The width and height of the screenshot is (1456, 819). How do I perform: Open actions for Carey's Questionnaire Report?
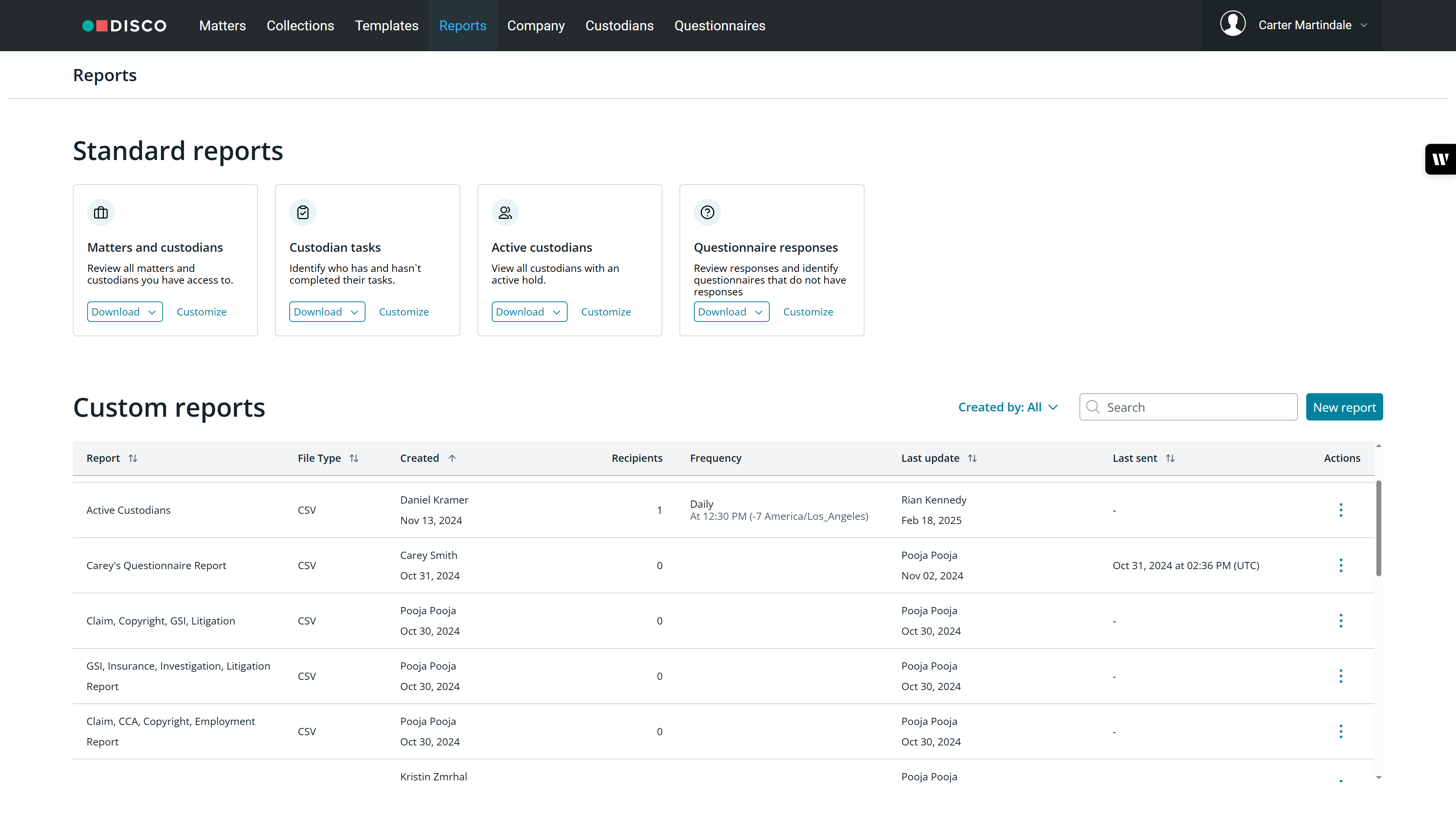point(1340,565)
